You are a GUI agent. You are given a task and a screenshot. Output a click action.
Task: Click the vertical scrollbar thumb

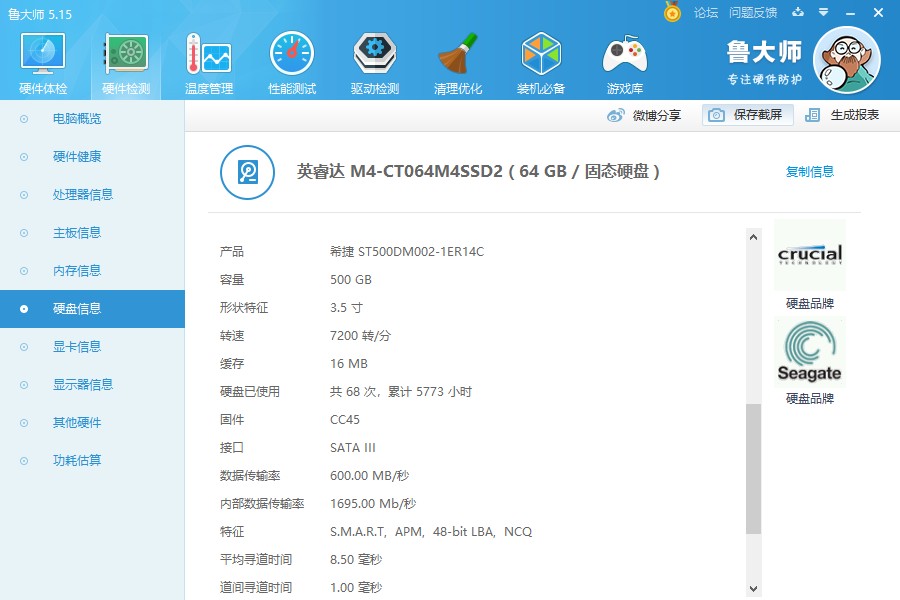(x=754, y=469)
